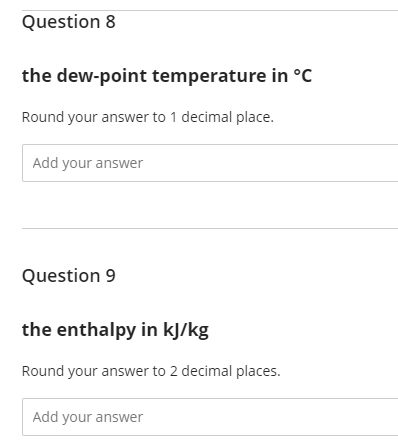Click the words '2 decimal places' in Question 9 hint
This screenshot has height=442, width=398.
(225, 371)
